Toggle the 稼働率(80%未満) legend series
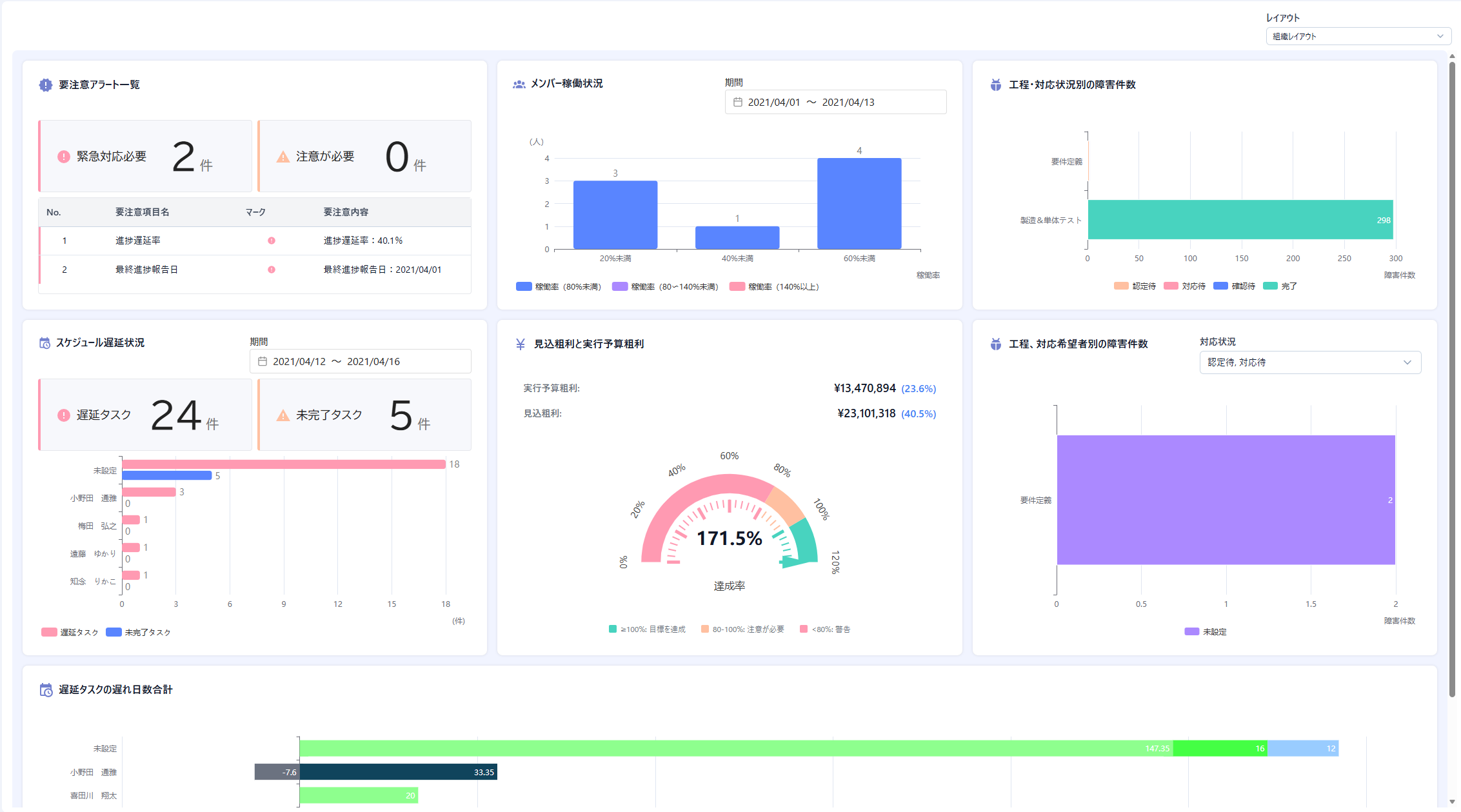 559,287
